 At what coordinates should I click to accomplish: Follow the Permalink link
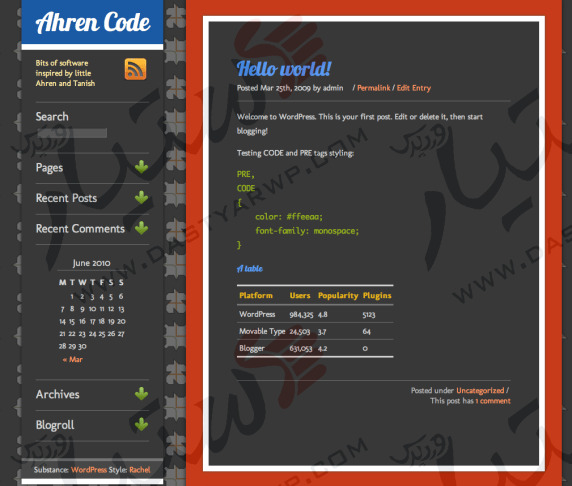point(374,88)
